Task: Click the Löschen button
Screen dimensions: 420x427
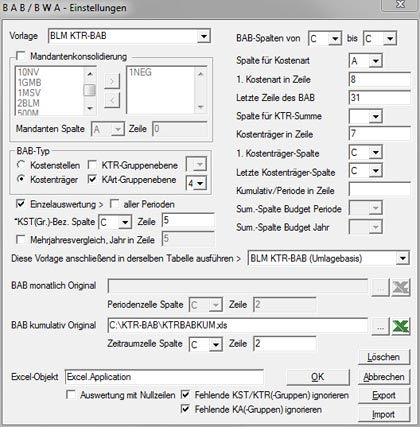Action: point(384,357)
